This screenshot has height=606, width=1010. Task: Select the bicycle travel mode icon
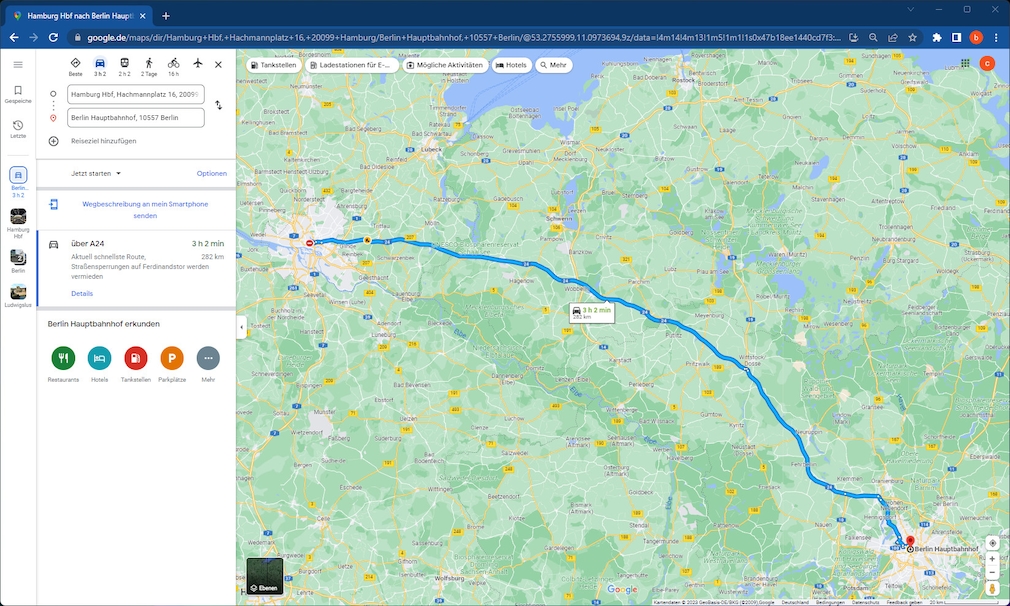point(173,64)
